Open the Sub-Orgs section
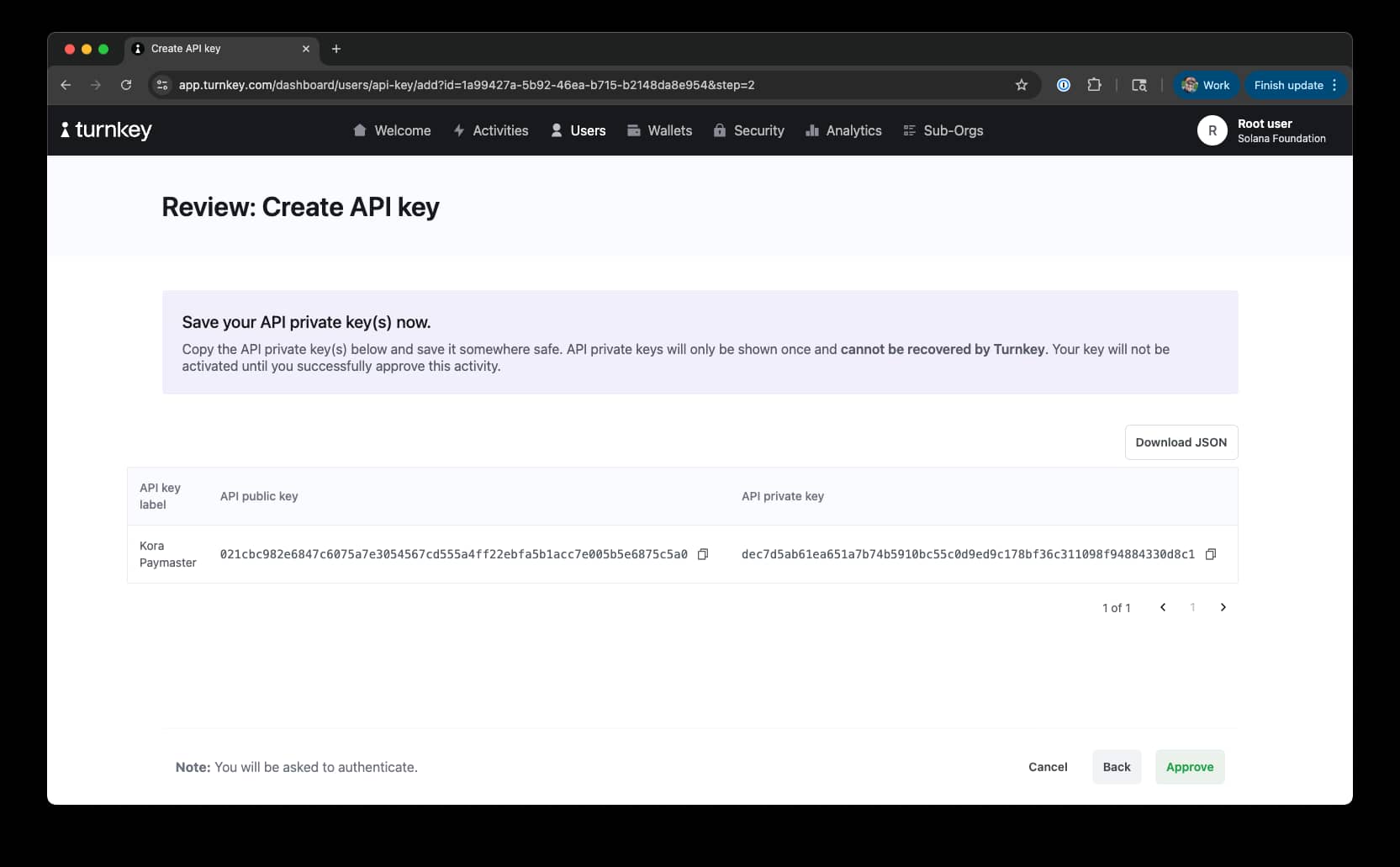The height and width of the screenshot is (867, 1400). point(943,130)
